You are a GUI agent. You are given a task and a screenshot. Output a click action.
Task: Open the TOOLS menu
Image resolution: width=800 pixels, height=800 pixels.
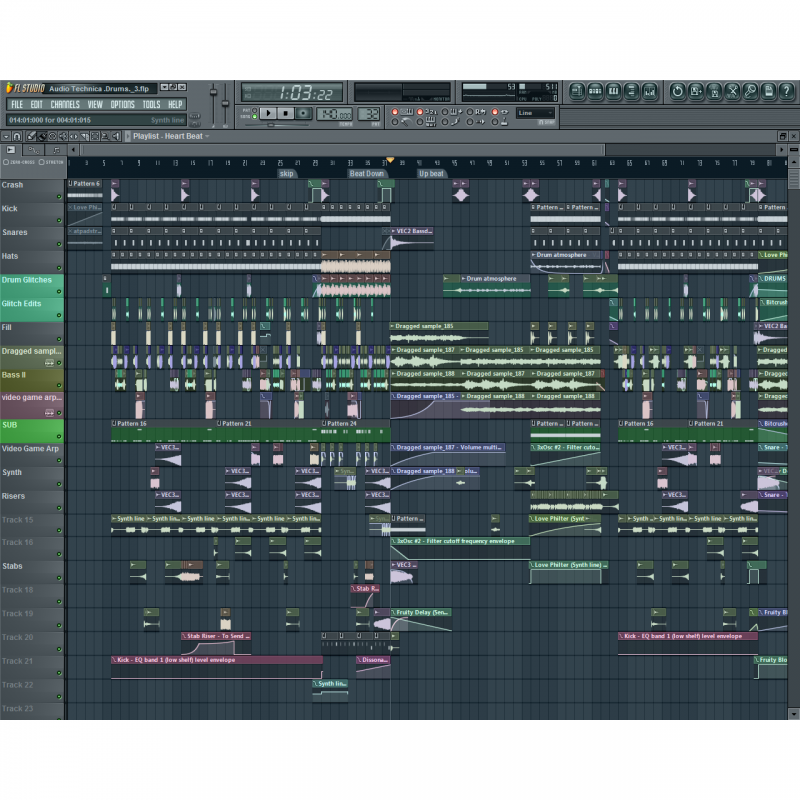click(151, 104)
